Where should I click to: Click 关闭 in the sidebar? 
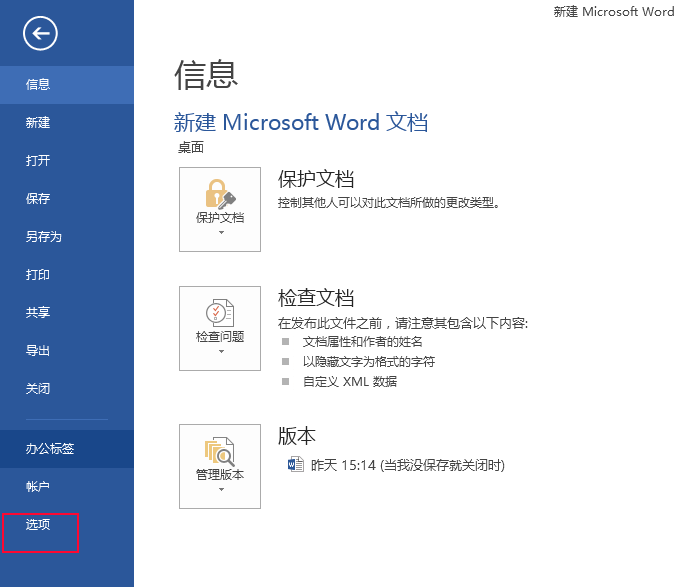[x=67, y=389]
